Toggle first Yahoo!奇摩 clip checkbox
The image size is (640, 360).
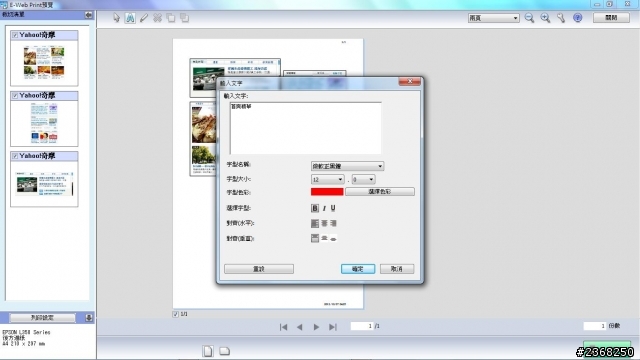(15, 35)
